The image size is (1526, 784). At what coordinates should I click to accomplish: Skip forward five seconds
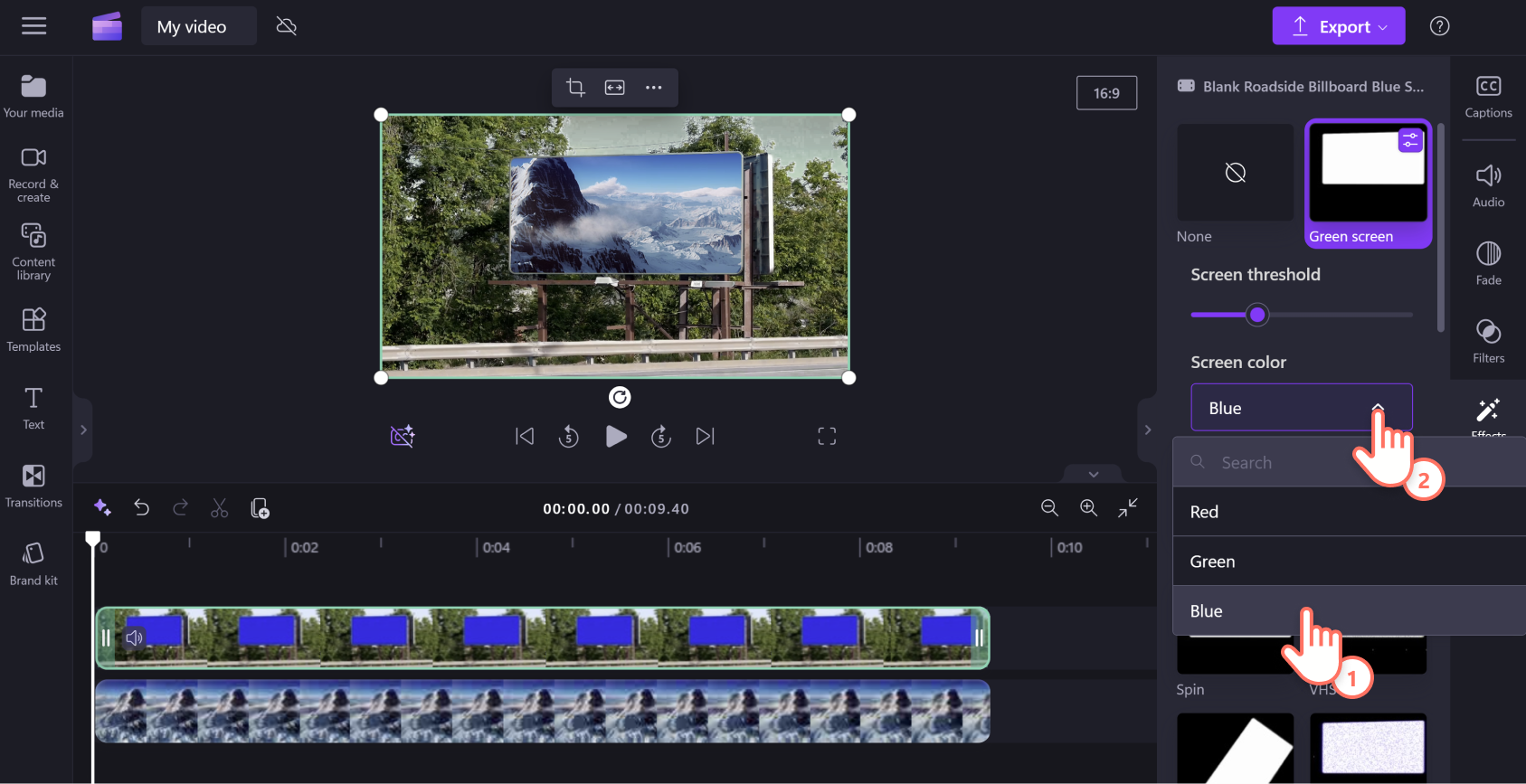(661, 437)
